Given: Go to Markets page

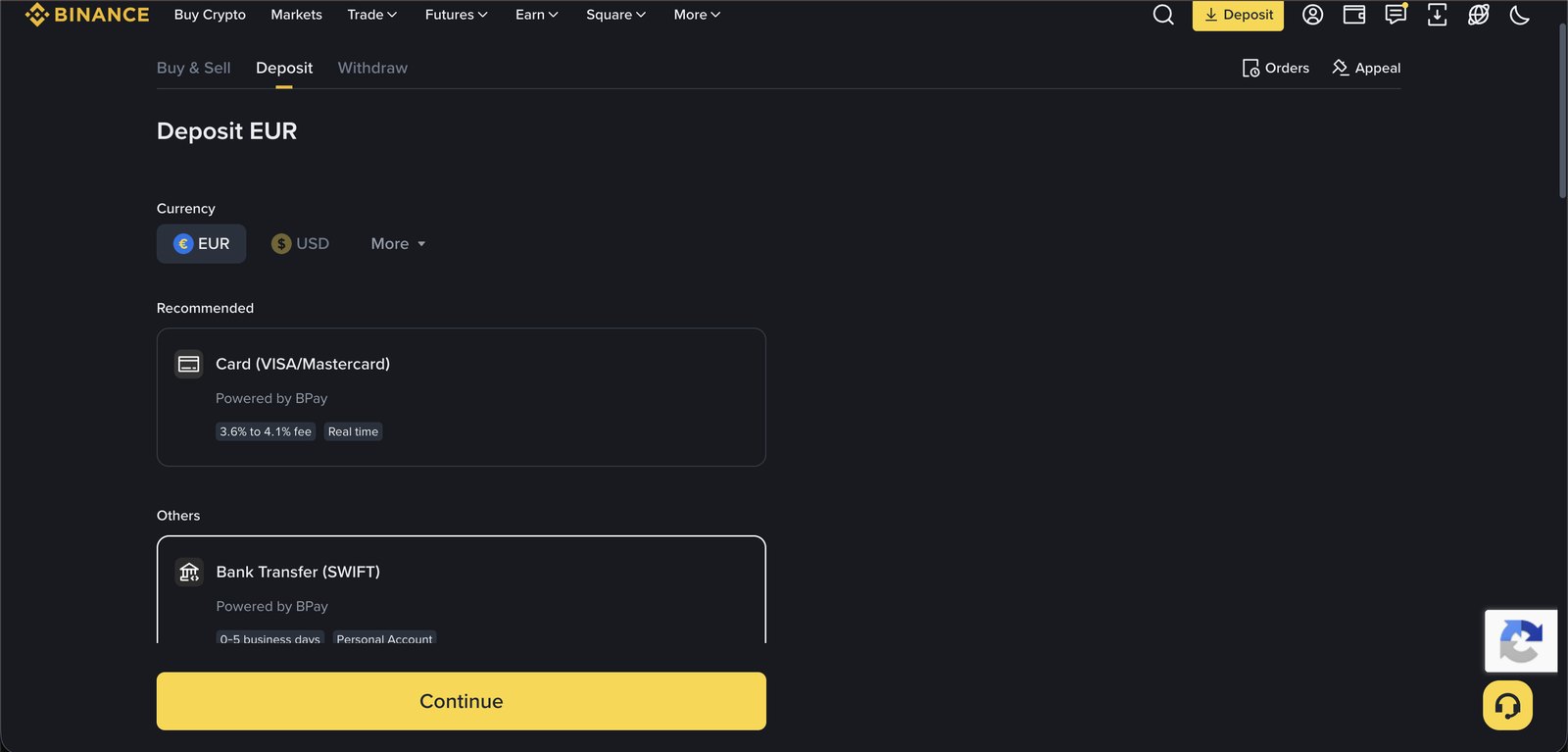Looking at the screenshot, I should tap(296, 15).
